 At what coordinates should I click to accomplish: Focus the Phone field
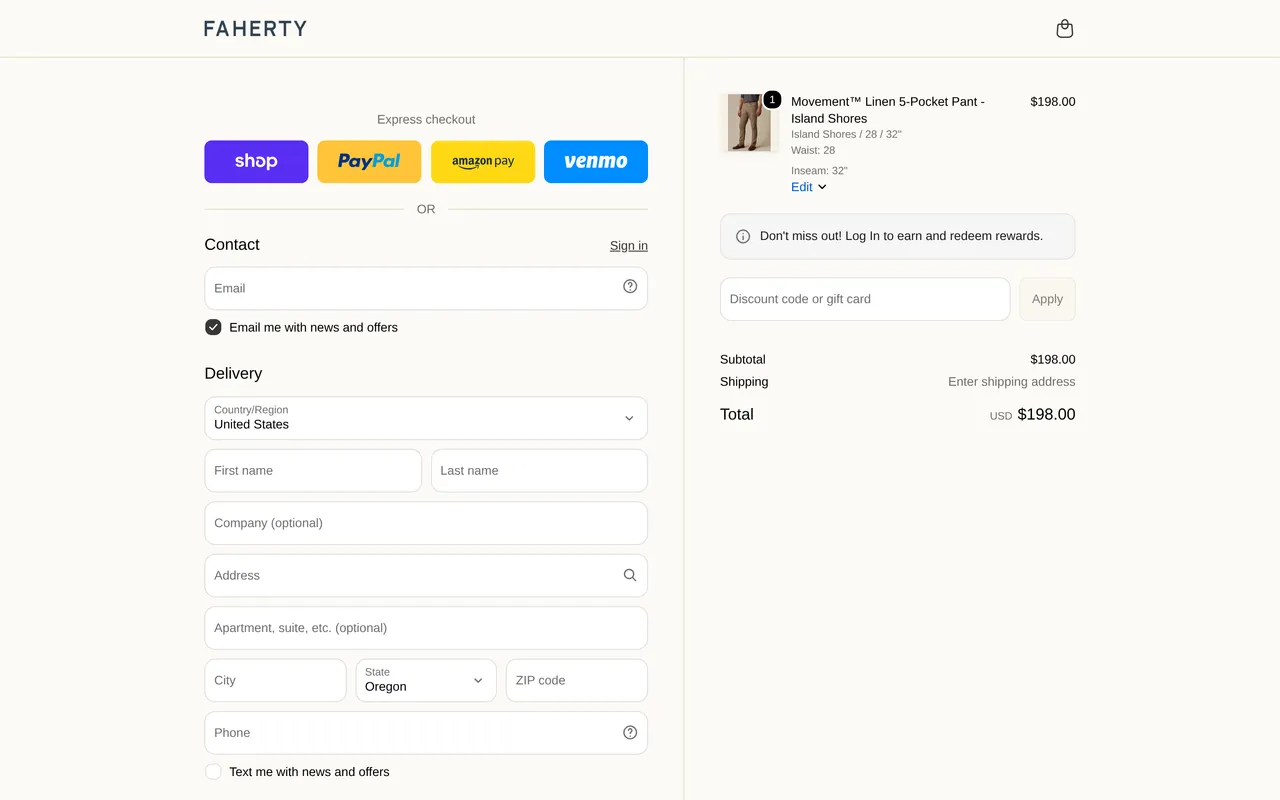click(x=426, y=733)
